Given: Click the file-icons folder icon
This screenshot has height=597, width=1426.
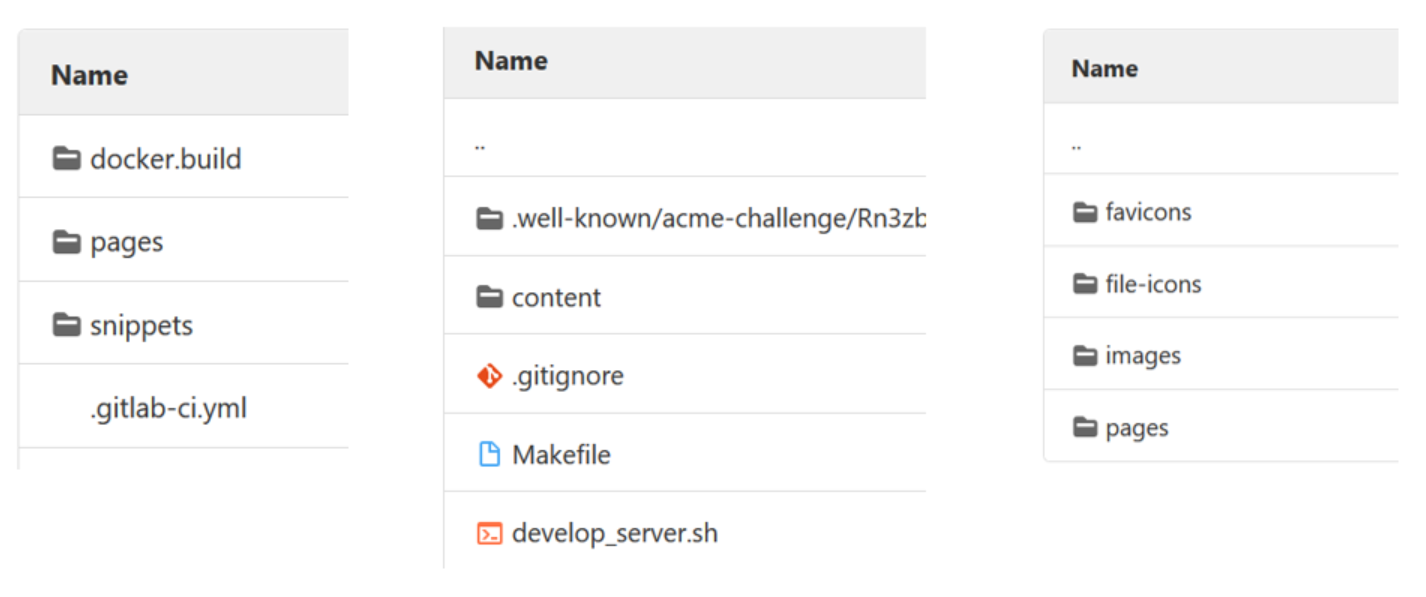Looking at the screenshot, I should click(x=1083, y=283).
